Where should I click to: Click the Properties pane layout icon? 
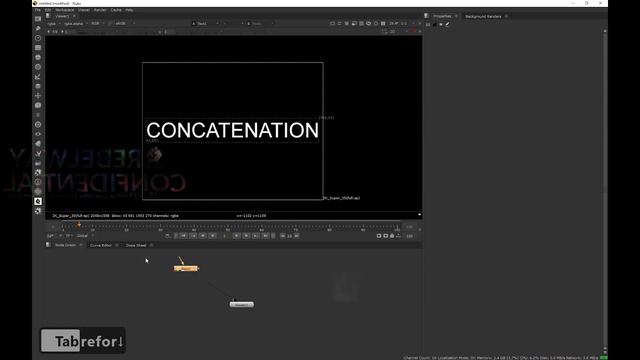point(427,16)
